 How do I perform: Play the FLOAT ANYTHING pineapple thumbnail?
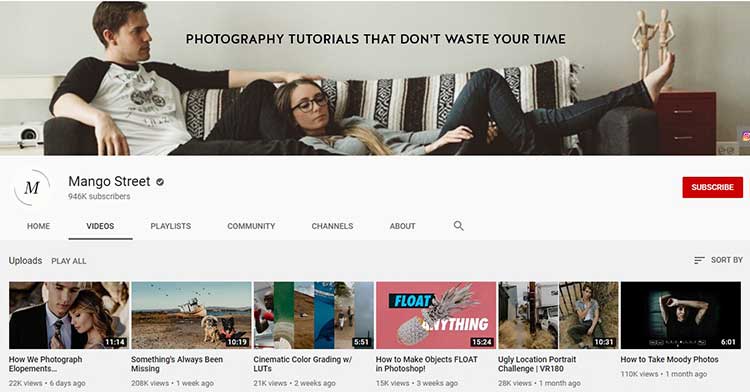[x=436, y=315]
